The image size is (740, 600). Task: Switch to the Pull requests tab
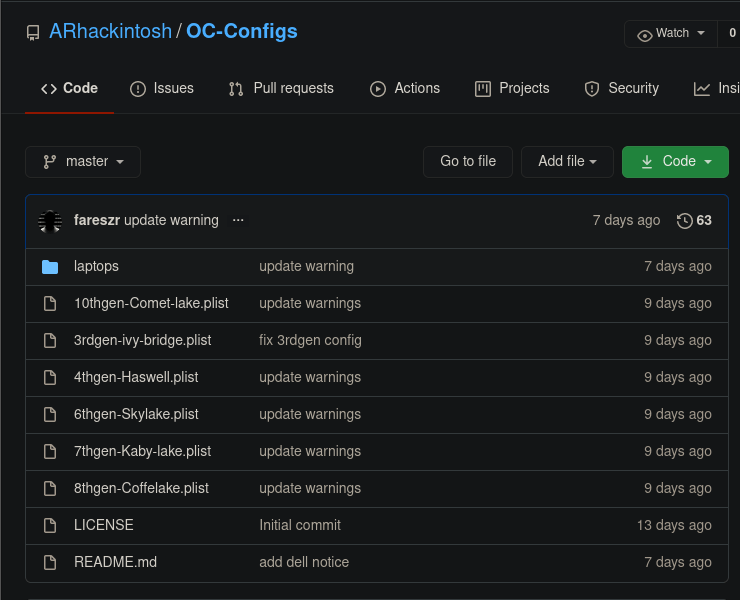coord(281,88)
